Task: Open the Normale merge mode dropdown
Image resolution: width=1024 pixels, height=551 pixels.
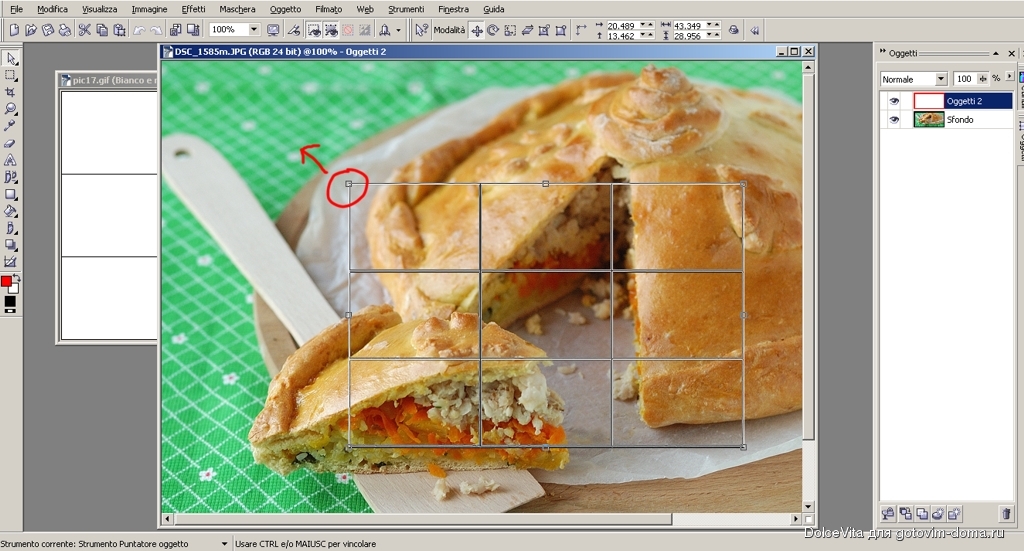Action: coord(941,79)
